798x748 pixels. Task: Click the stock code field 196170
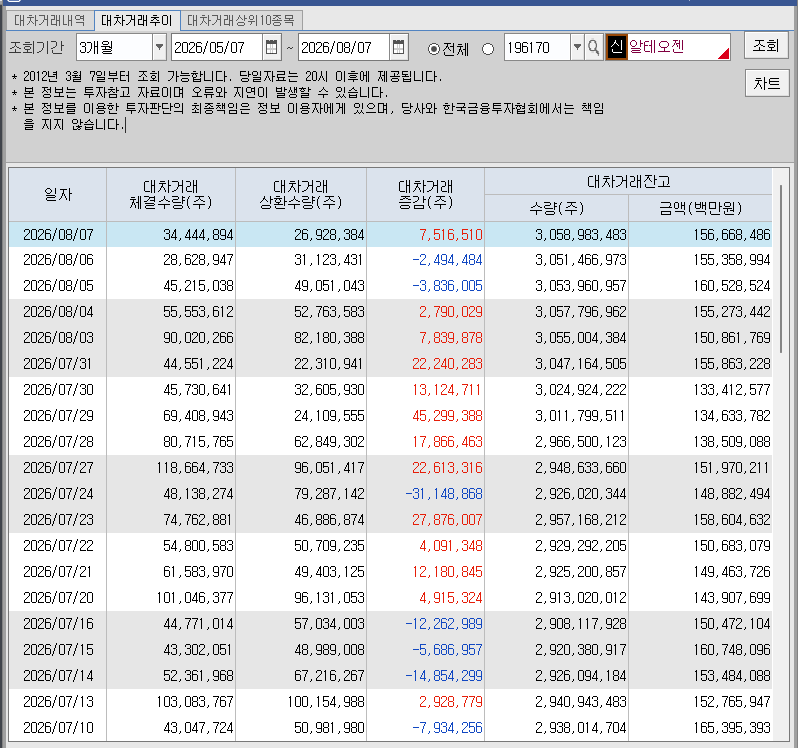(537, 47)
